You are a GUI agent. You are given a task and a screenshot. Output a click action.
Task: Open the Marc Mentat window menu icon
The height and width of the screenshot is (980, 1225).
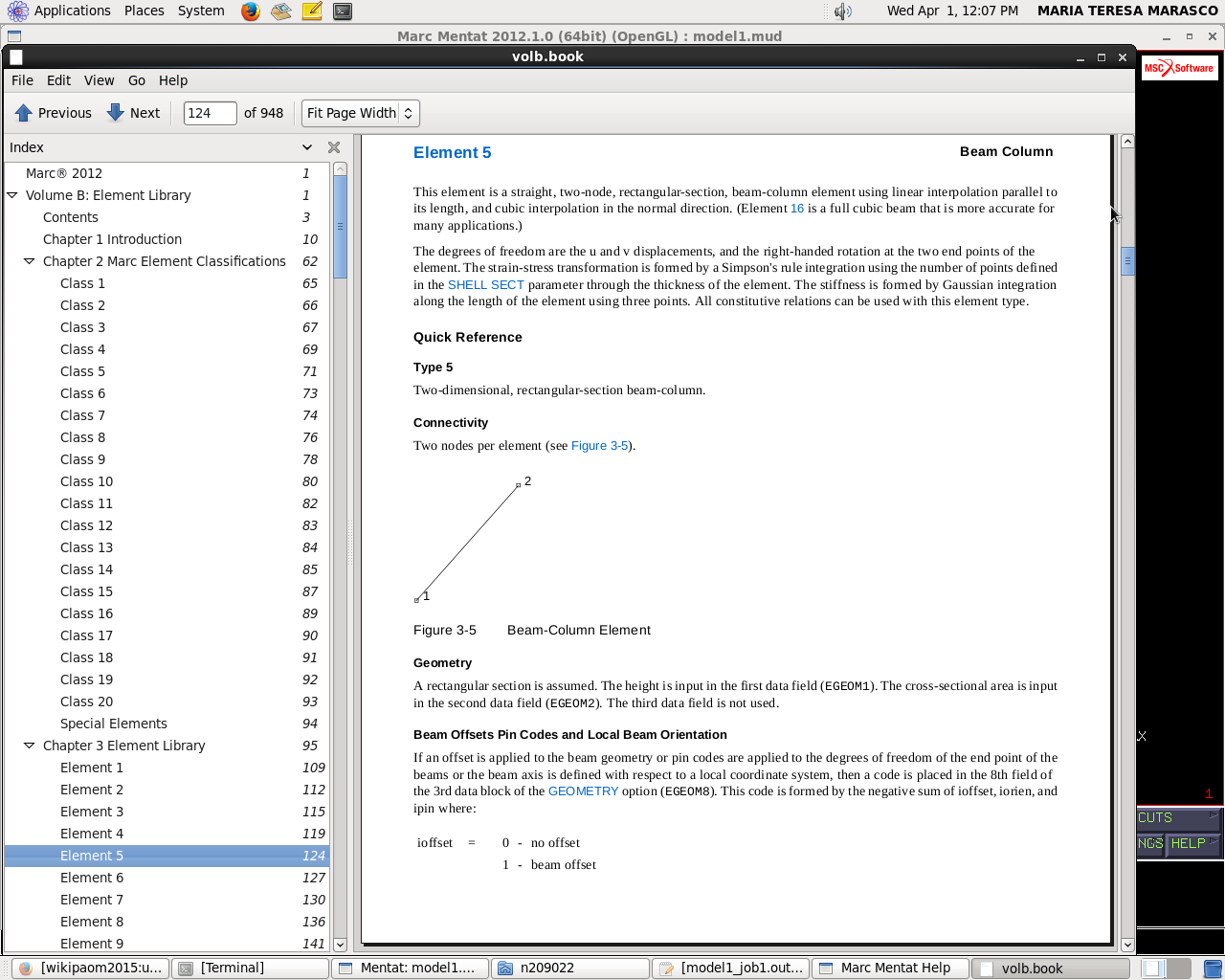pos(14,36)
